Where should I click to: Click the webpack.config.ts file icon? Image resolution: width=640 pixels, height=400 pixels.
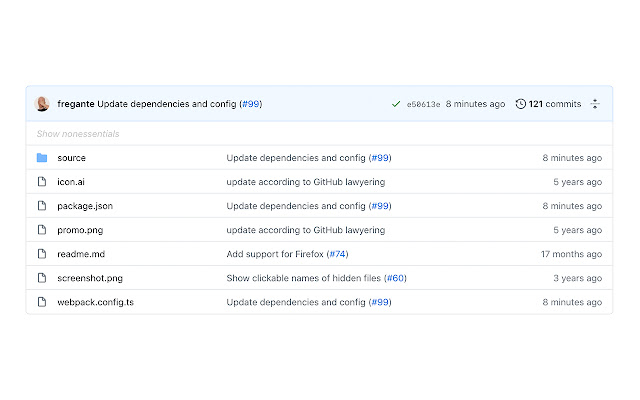pyautogui.click(x=42, y=302)
